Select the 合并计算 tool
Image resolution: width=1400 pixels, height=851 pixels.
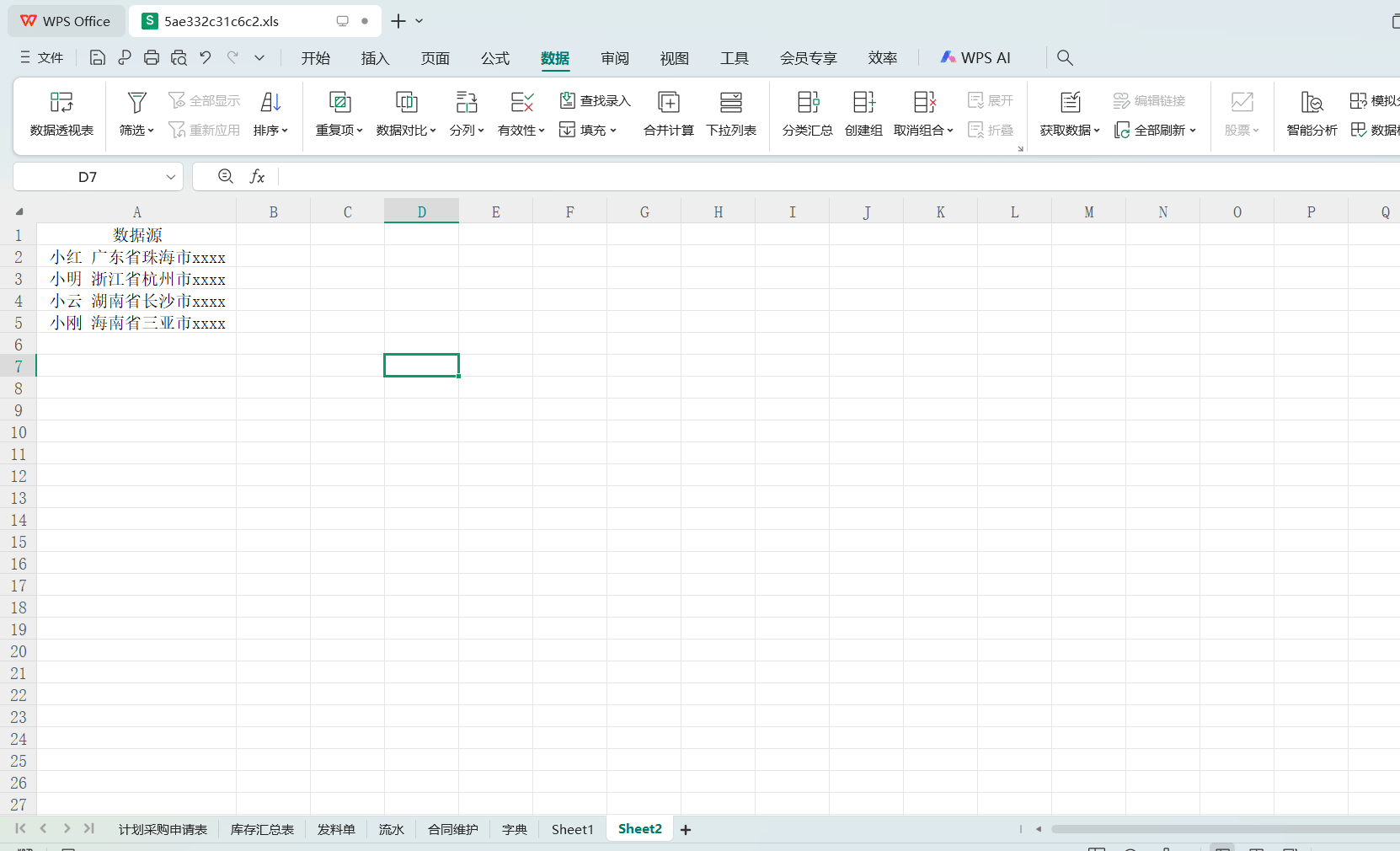(x=667, y=114)
